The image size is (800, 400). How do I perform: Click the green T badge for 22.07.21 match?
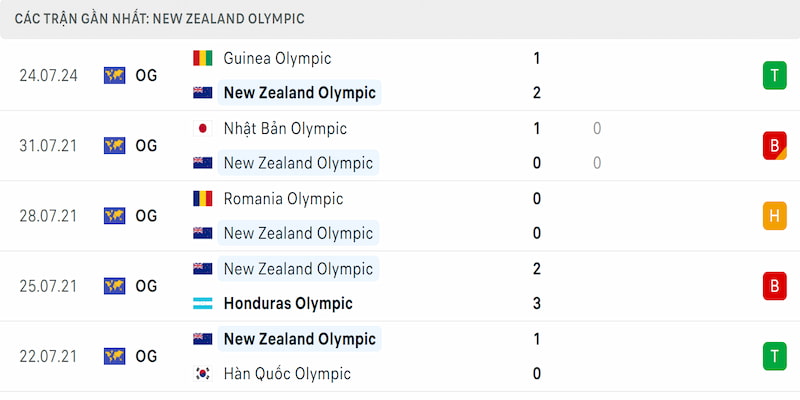tap(774, 356)
